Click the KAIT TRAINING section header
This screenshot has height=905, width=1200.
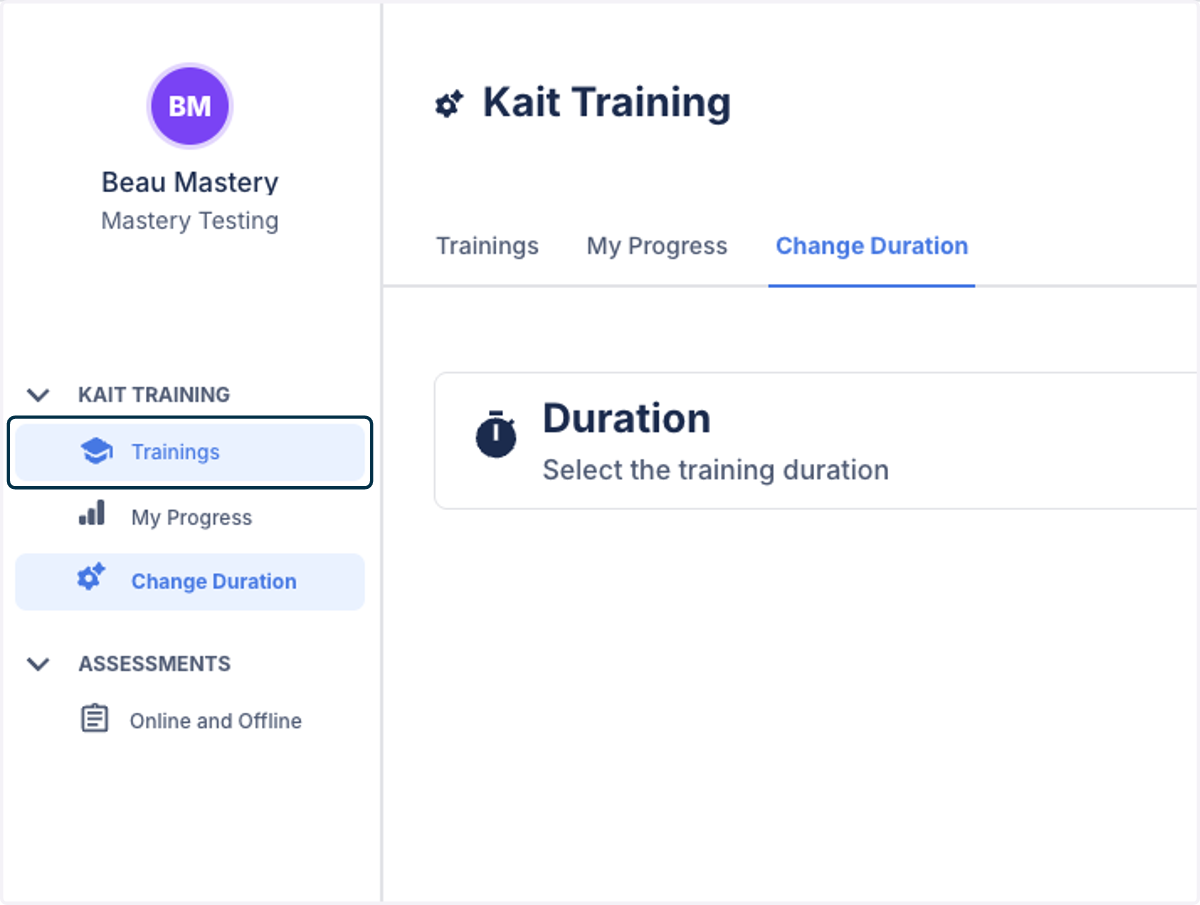click(154, 395)
